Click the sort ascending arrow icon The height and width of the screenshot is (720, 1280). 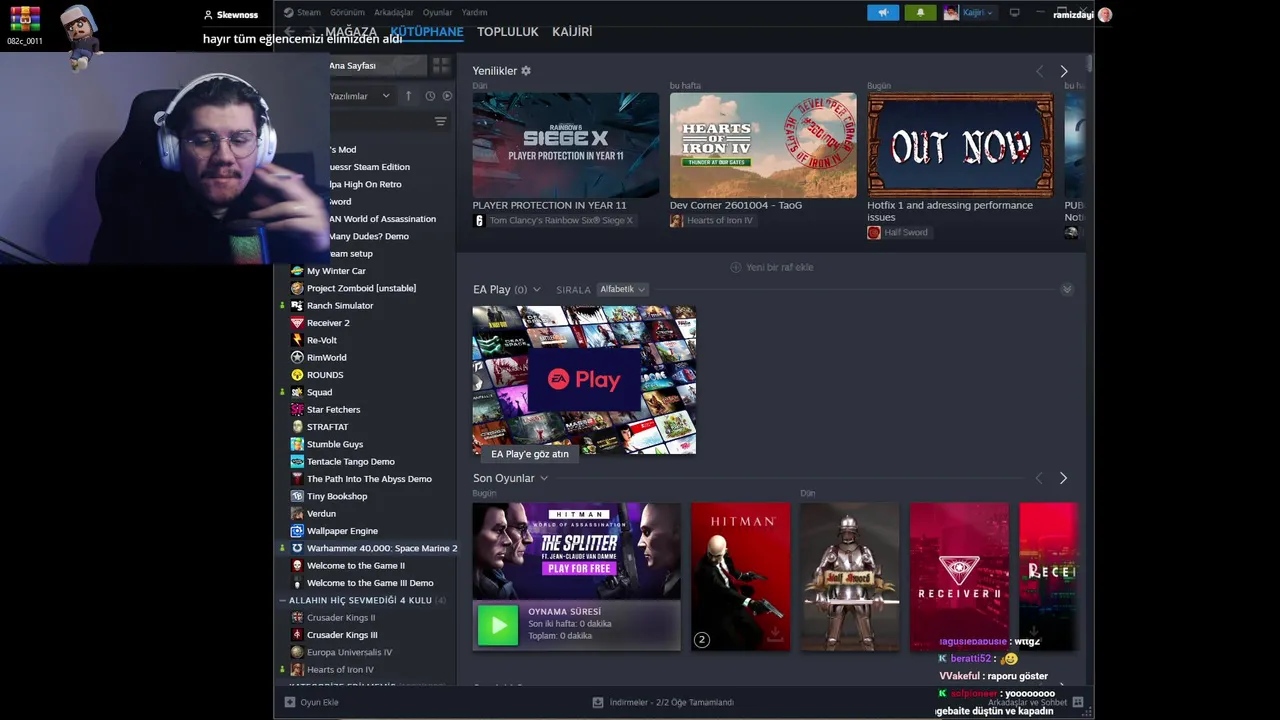pyautogui.click(x=408, y=96)
